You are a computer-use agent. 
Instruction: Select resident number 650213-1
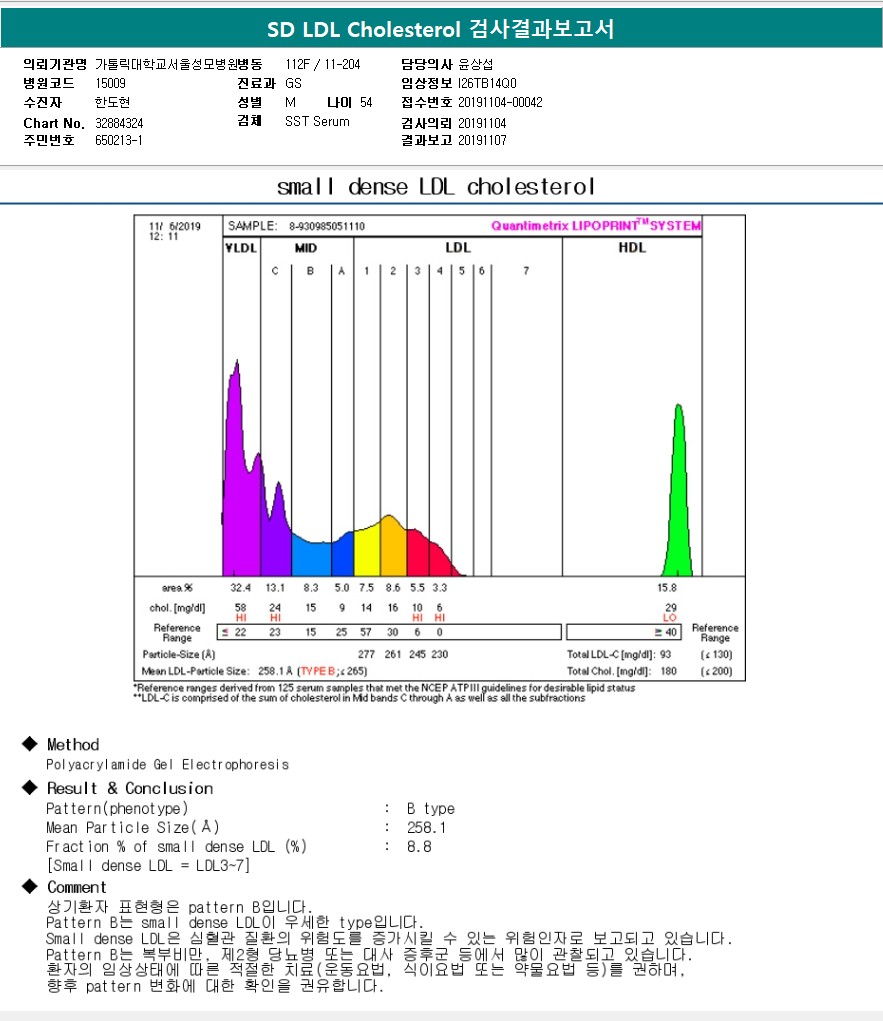tap(119, 140)
